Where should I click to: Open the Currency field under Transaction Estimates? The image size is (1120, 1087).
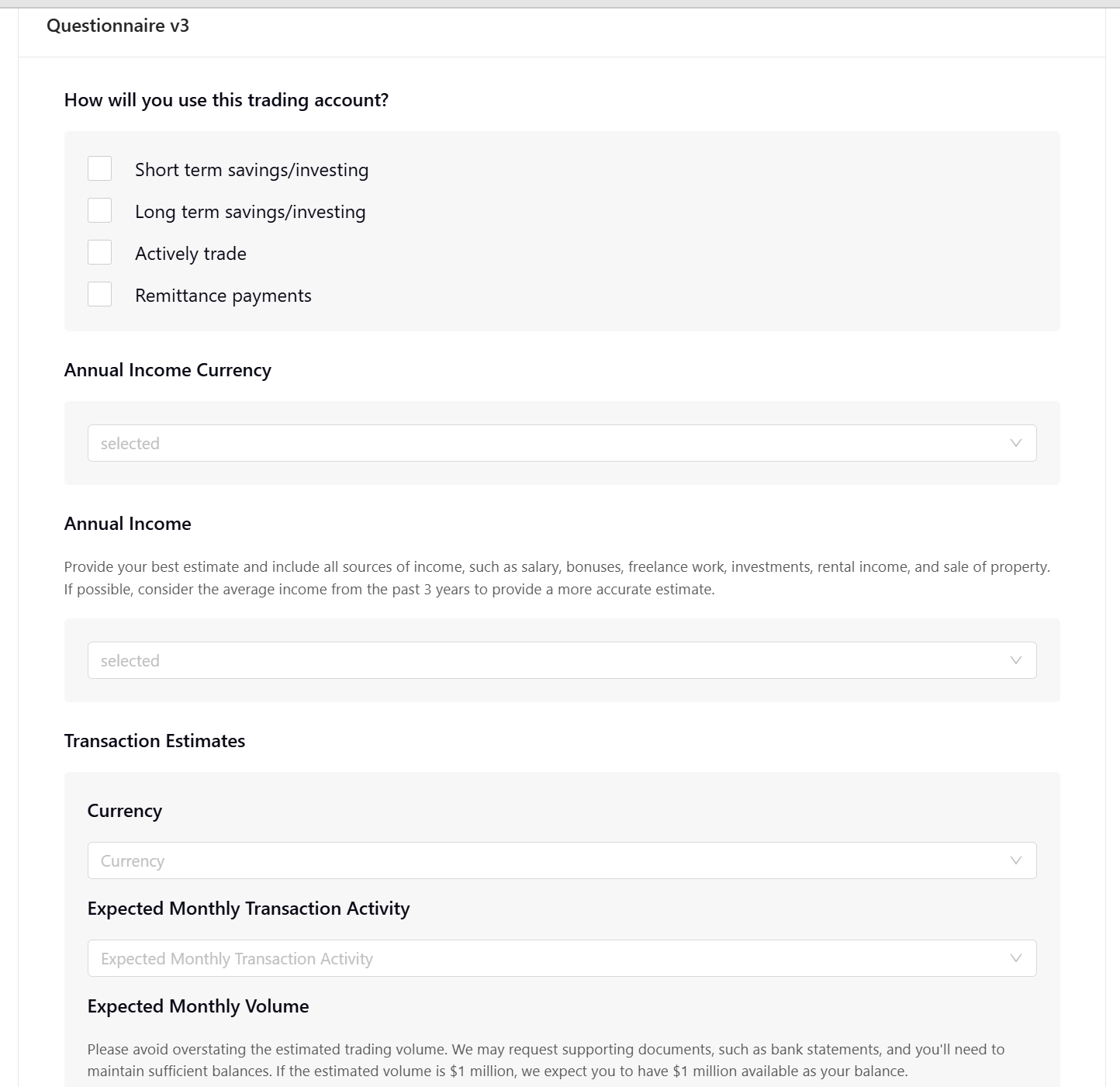tap(562, 860)
